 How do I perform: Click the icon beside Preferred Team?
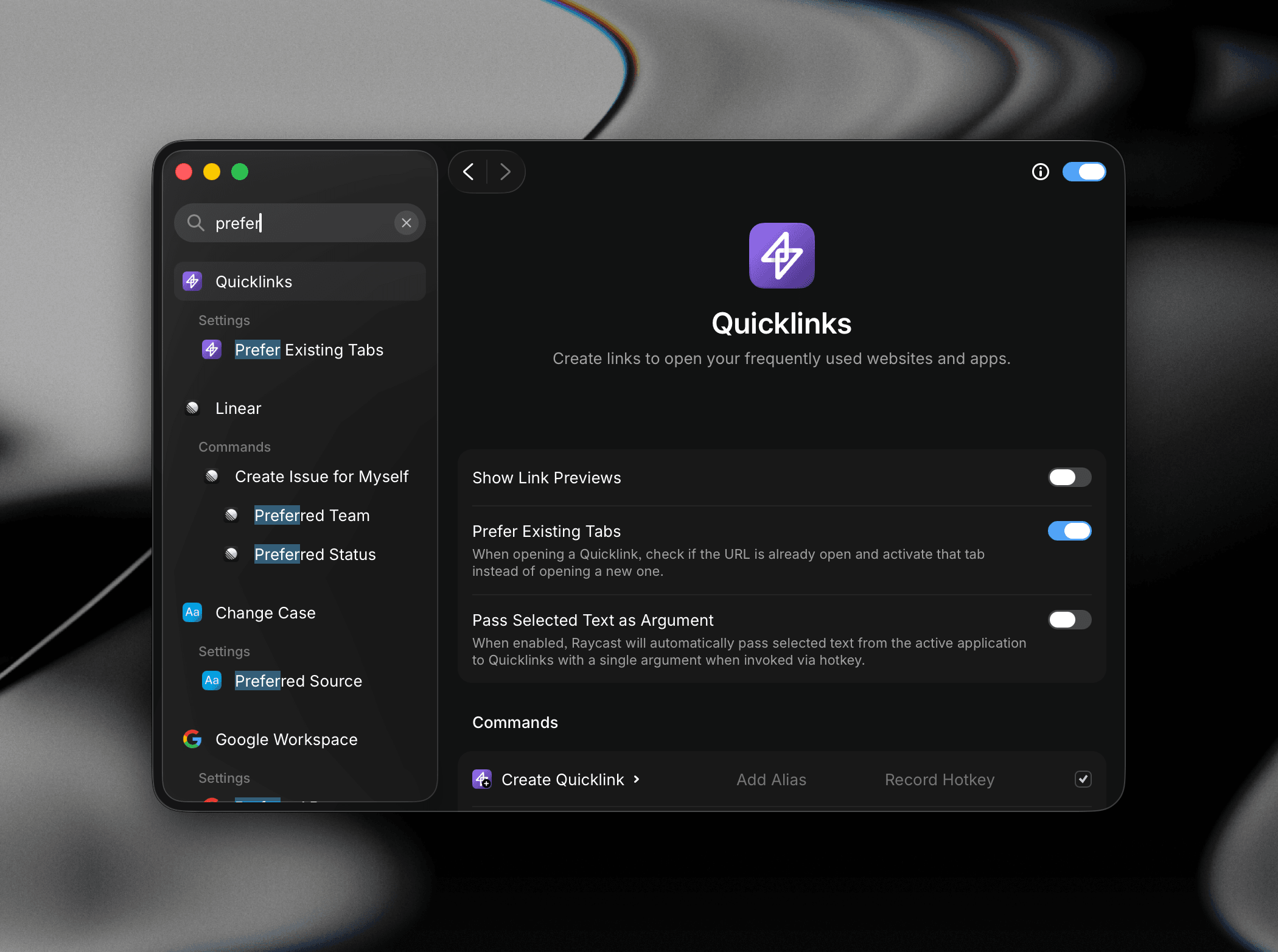coord(231,516)
